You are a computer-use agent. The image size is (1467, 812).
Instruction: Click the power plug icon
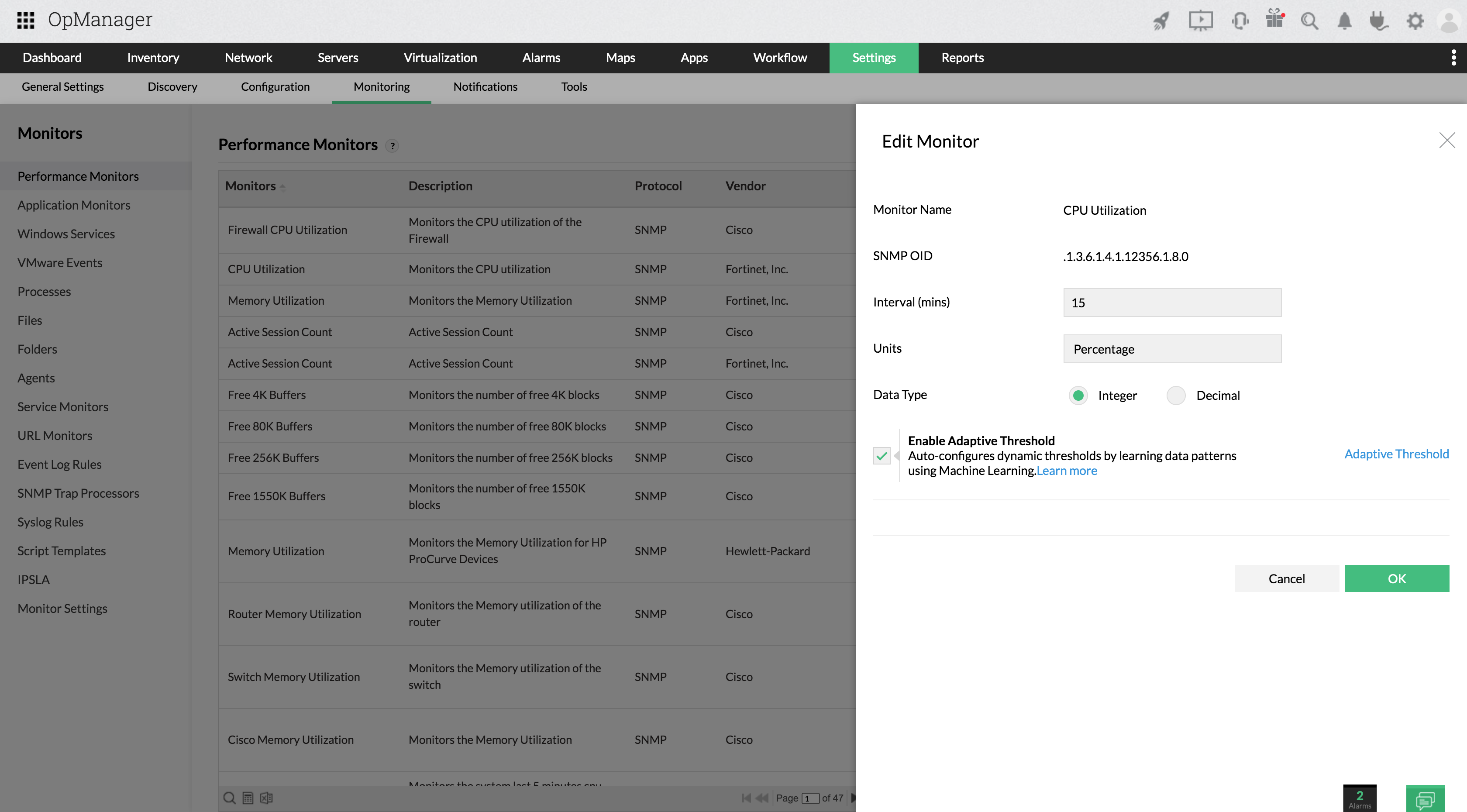[1379, 21]
